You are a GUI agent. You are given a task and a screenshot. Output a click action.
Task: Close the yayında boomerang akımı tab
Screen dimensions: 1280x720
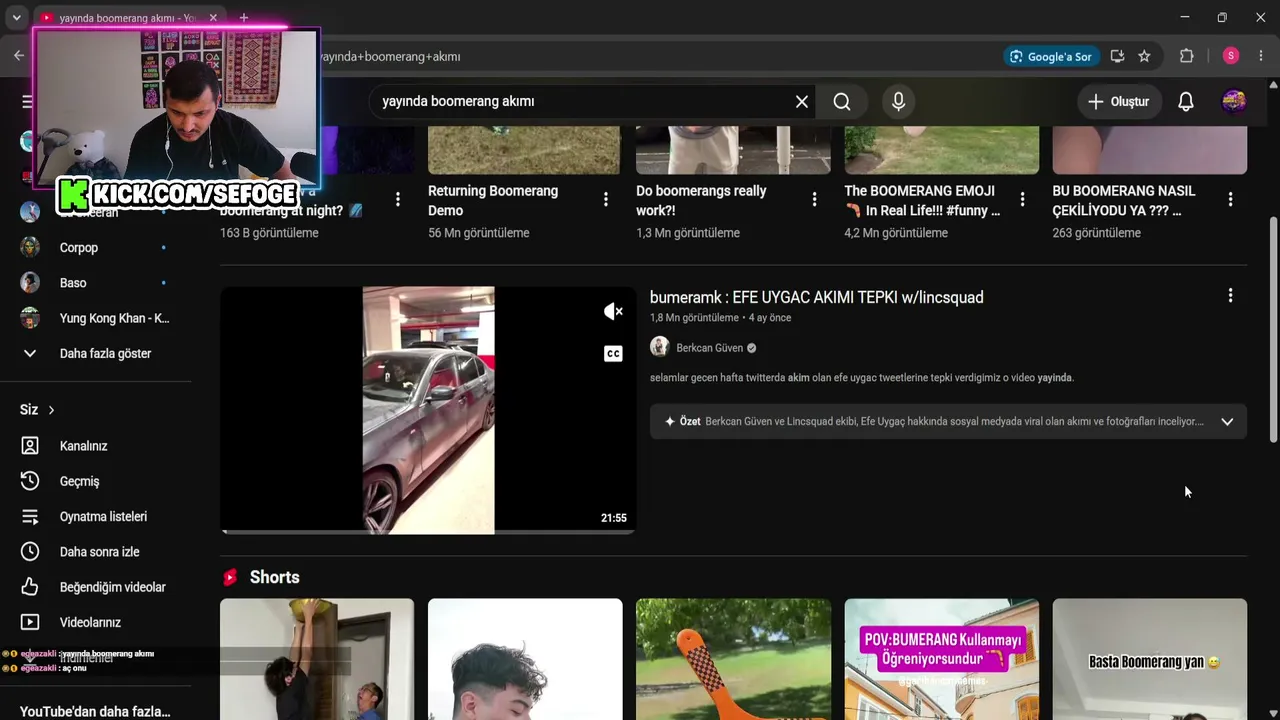(213, 18)
